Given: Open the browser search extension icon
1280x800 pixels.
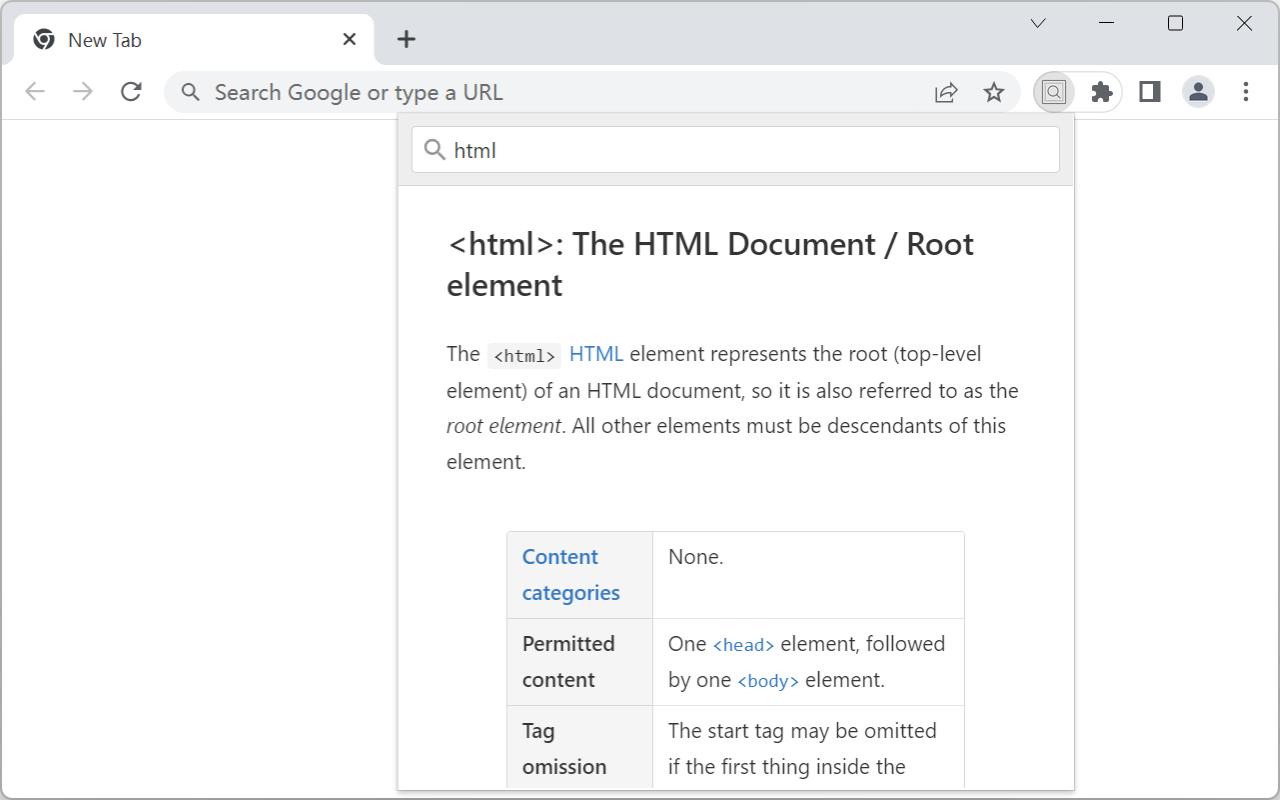Looking at the screenshot, I should coord(1053,91).
